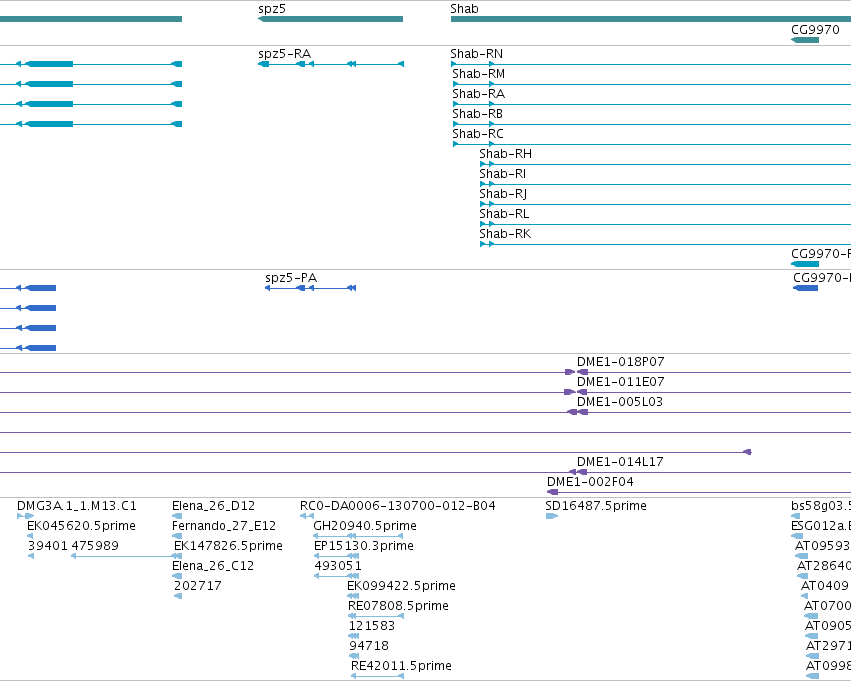Select the RE07808.5prime EST
851x681 pixels.
click(398, 607)
